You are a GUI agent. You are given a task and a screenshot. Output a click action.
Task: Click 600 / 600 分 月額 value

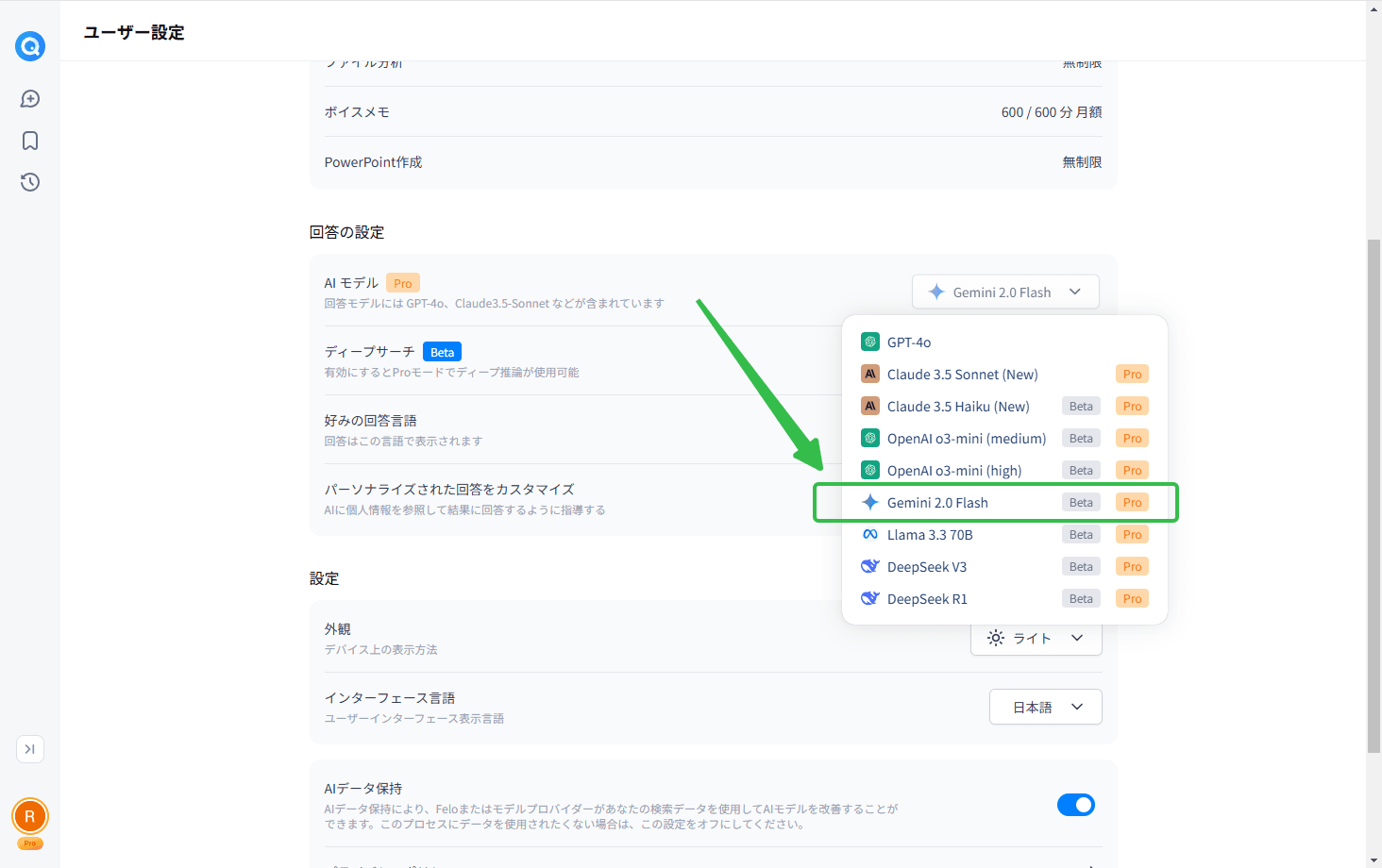pos(1052,112)
